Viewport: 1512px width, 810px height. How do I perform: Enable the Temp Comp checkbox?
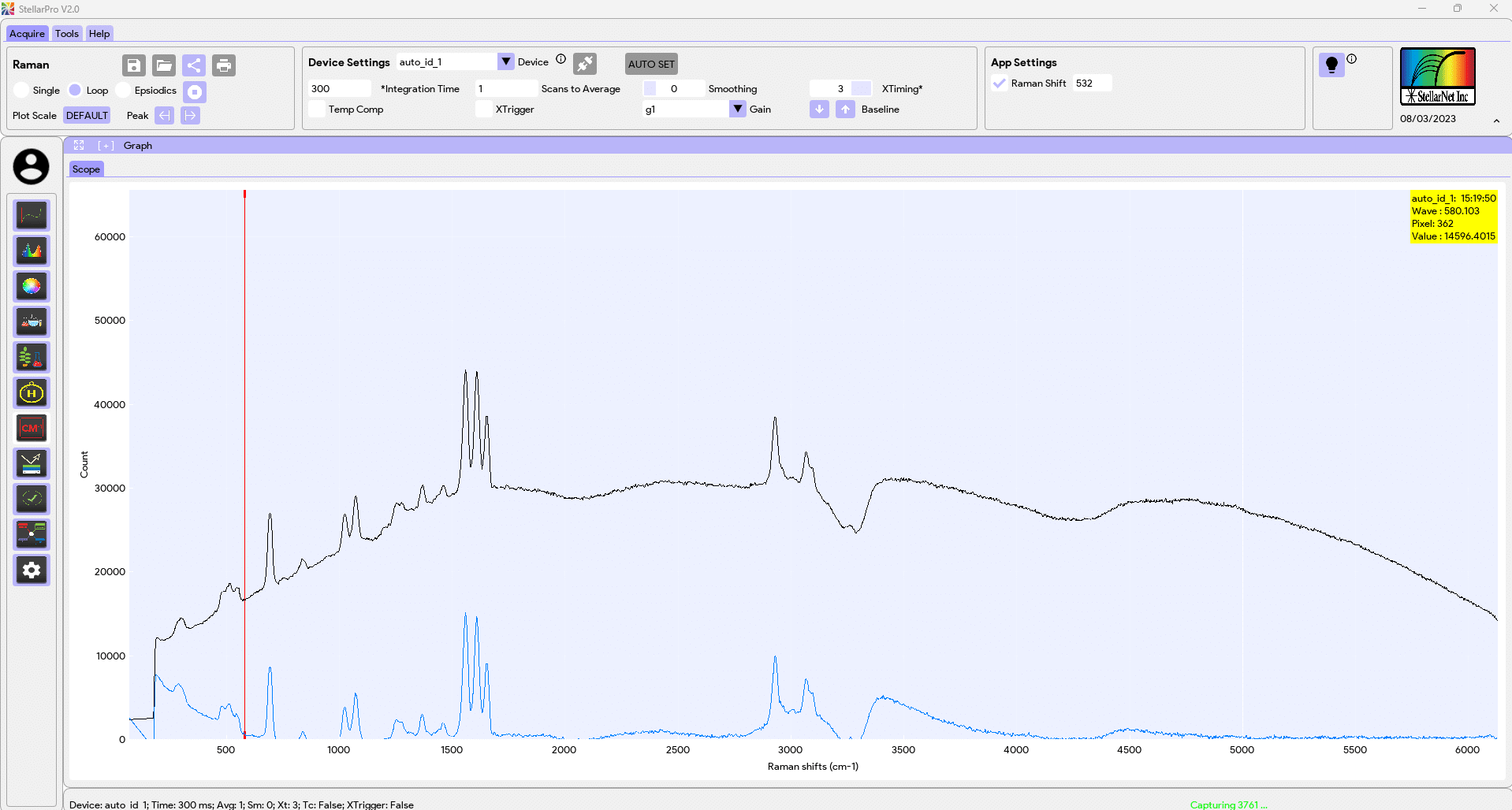pyautogui.click(x=317, y=110)
